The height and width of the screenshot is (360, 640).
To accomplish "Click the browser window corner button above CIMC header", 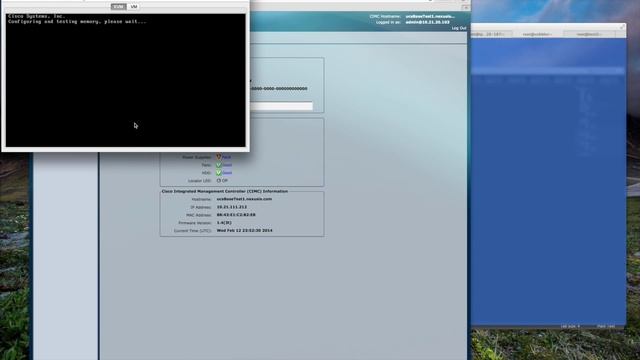I will 465,7.
